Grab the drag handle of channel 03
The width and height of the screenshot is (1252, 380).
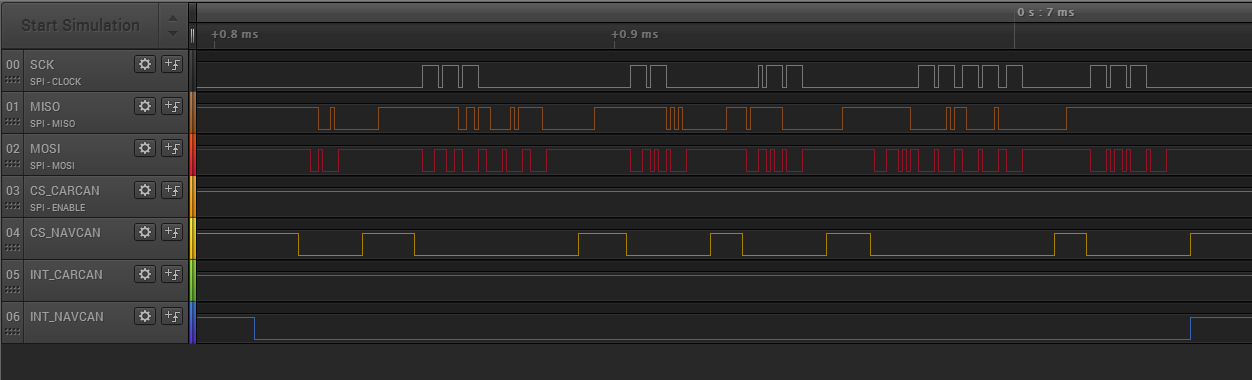coord(13,207)
